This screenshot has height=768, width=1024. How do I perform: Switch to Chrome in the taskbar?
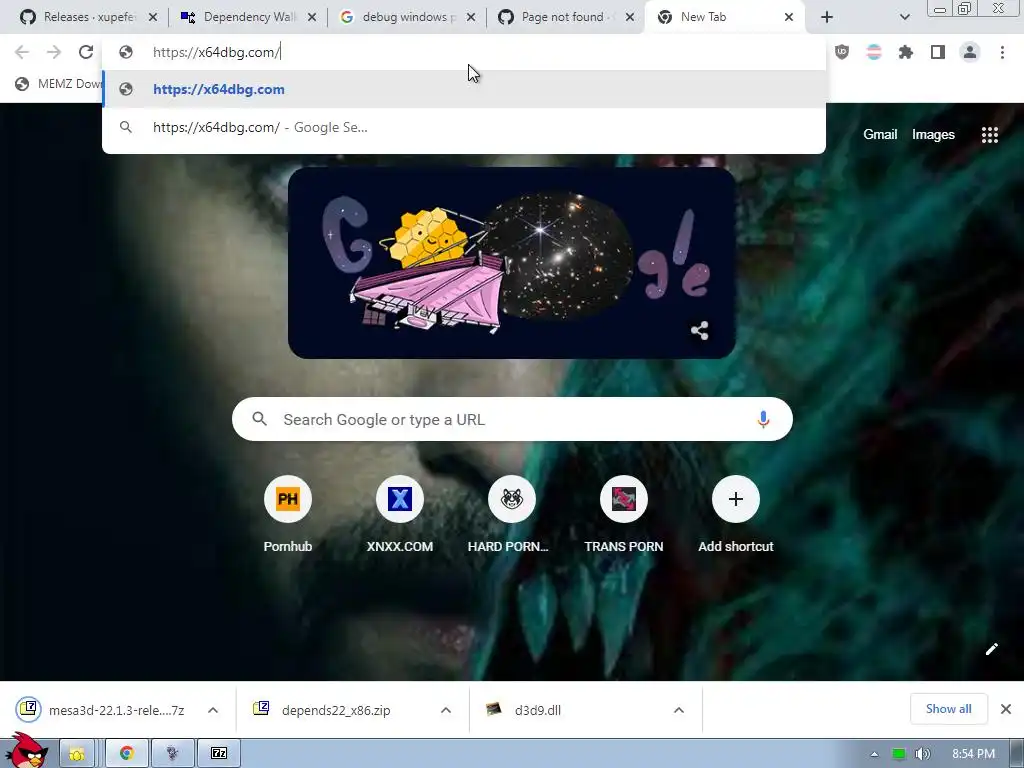click(x=127, y=754)
